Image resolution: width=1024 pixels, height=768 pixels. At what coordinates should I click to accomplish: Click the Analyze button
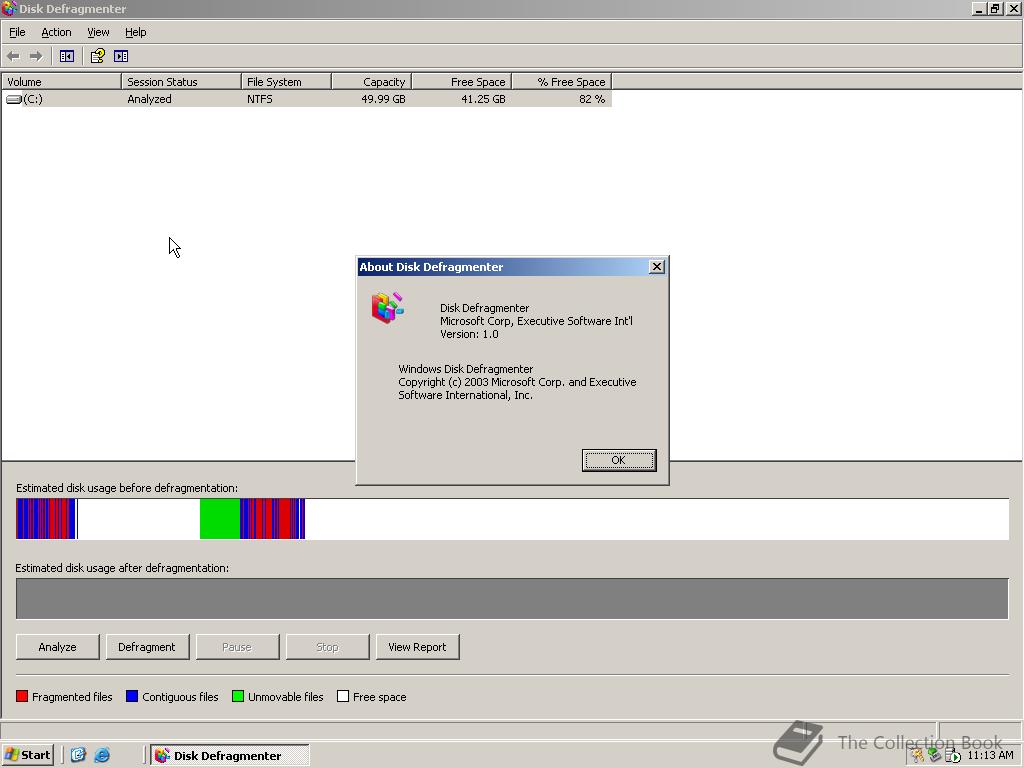(x=57, y=647)
